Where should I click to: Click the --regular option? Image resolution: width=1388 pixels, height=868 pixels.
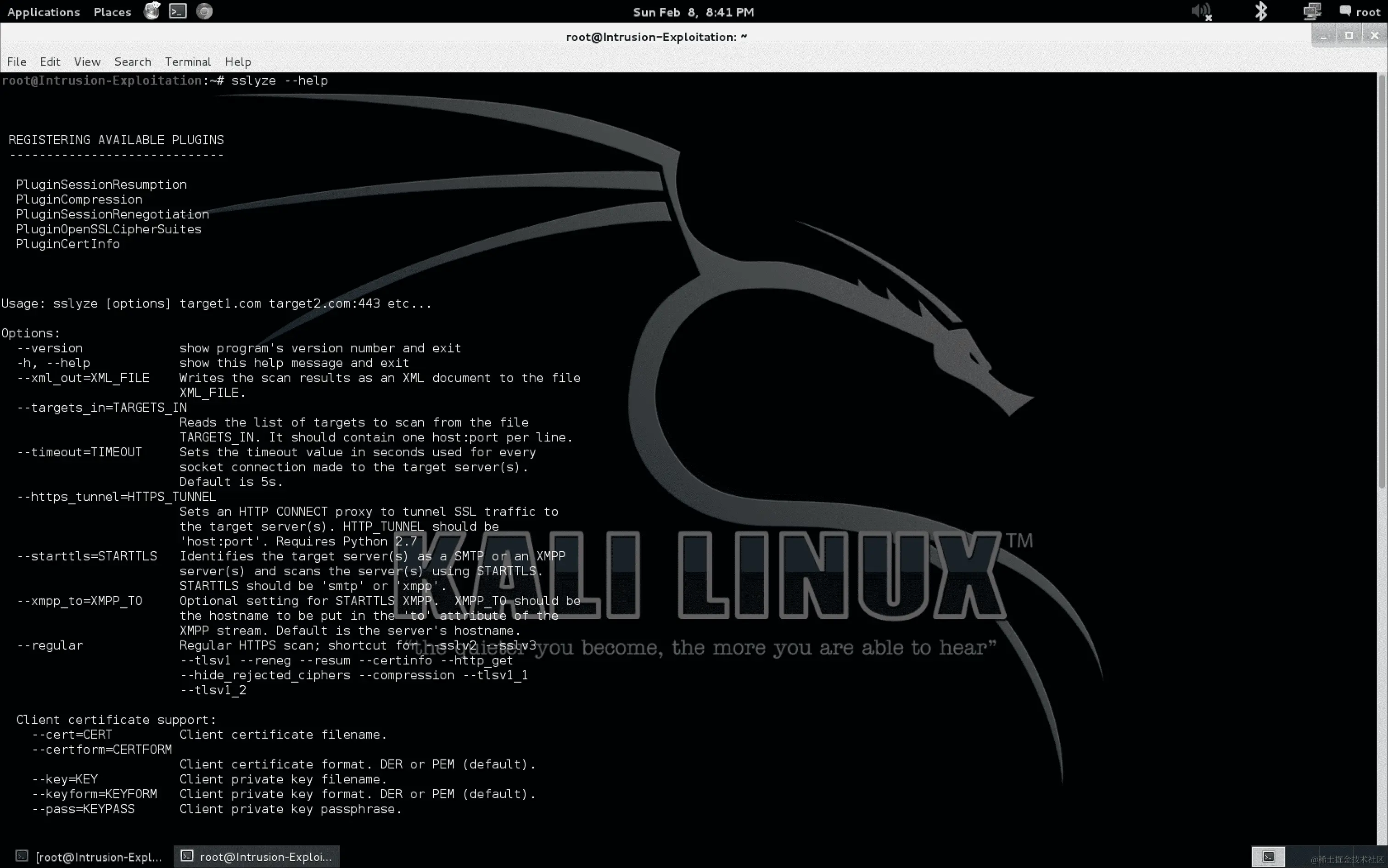tap(50, 645)
